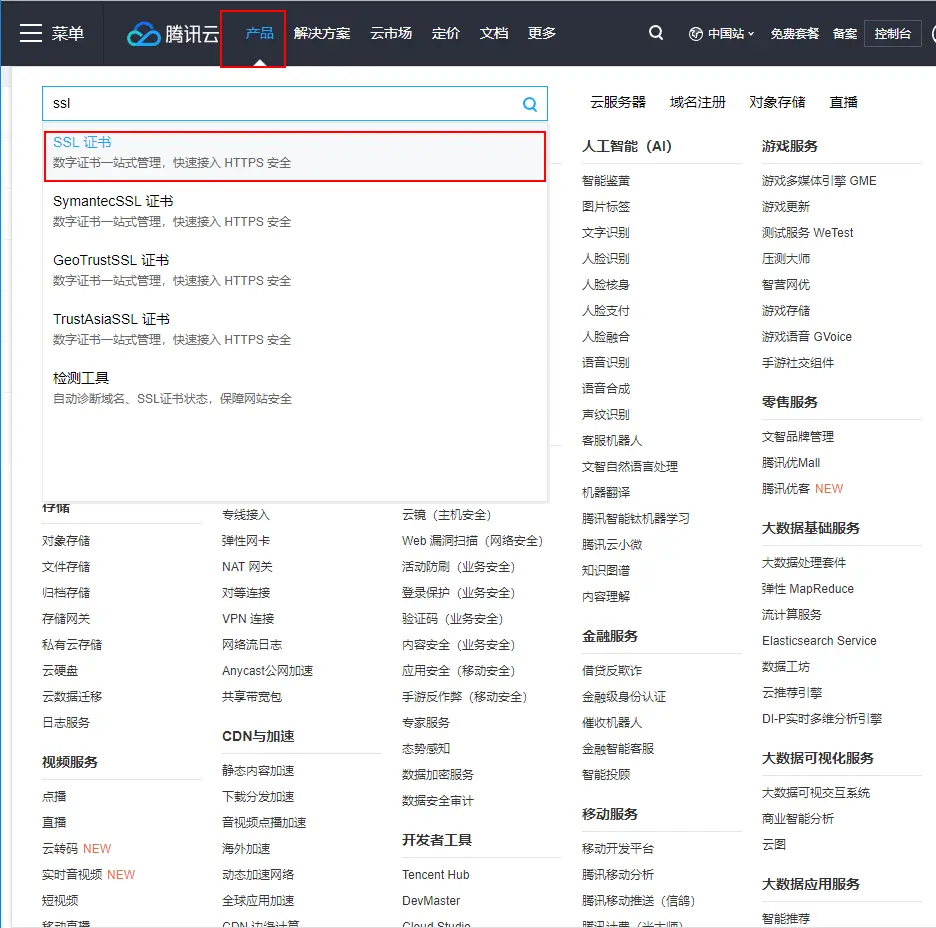
Task: Open 商业智能分析 product
Action: [798, 819]
